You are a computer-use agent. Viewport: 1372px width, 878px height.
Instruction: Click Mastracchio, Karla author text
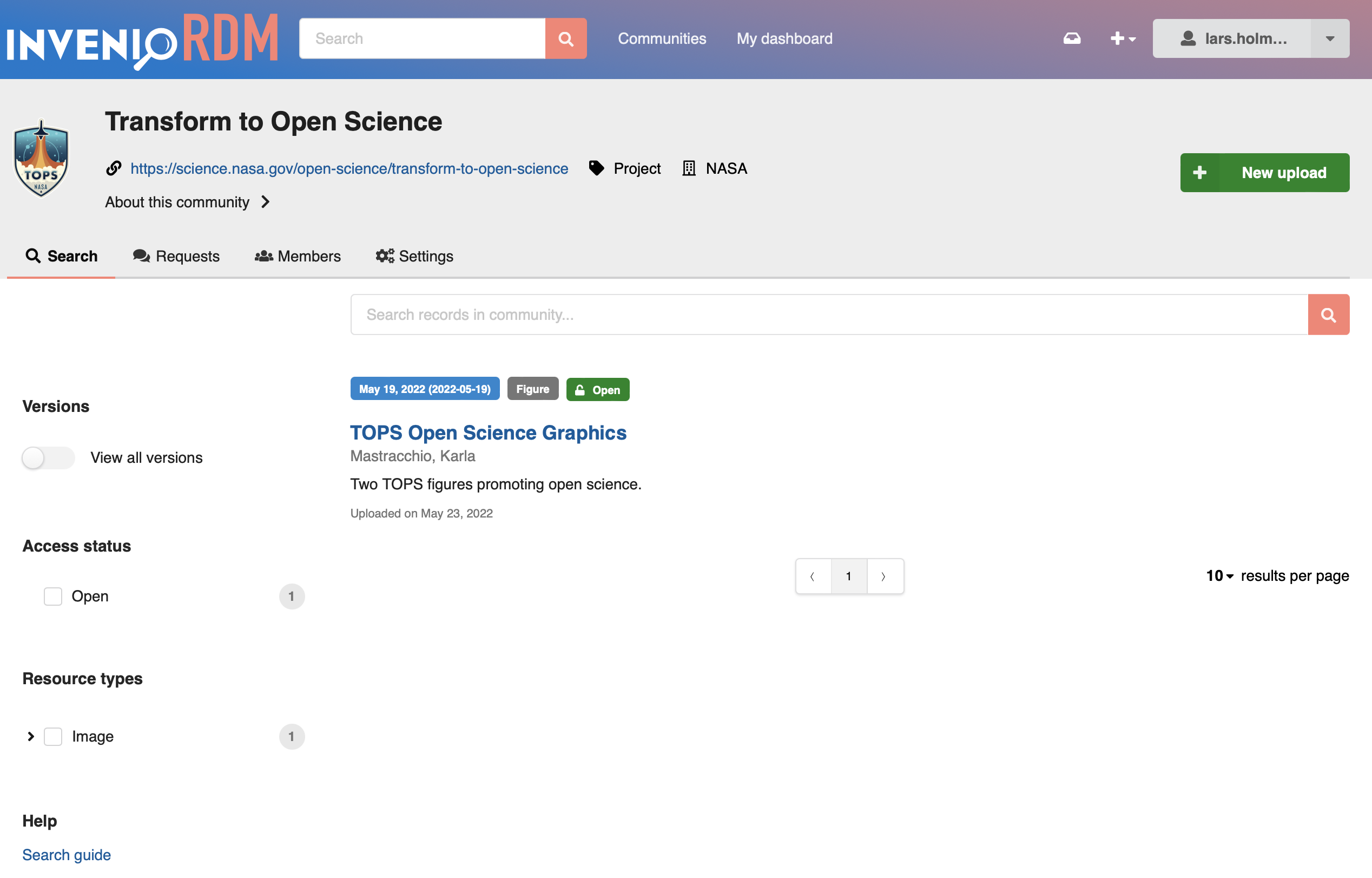coord(412,456)
